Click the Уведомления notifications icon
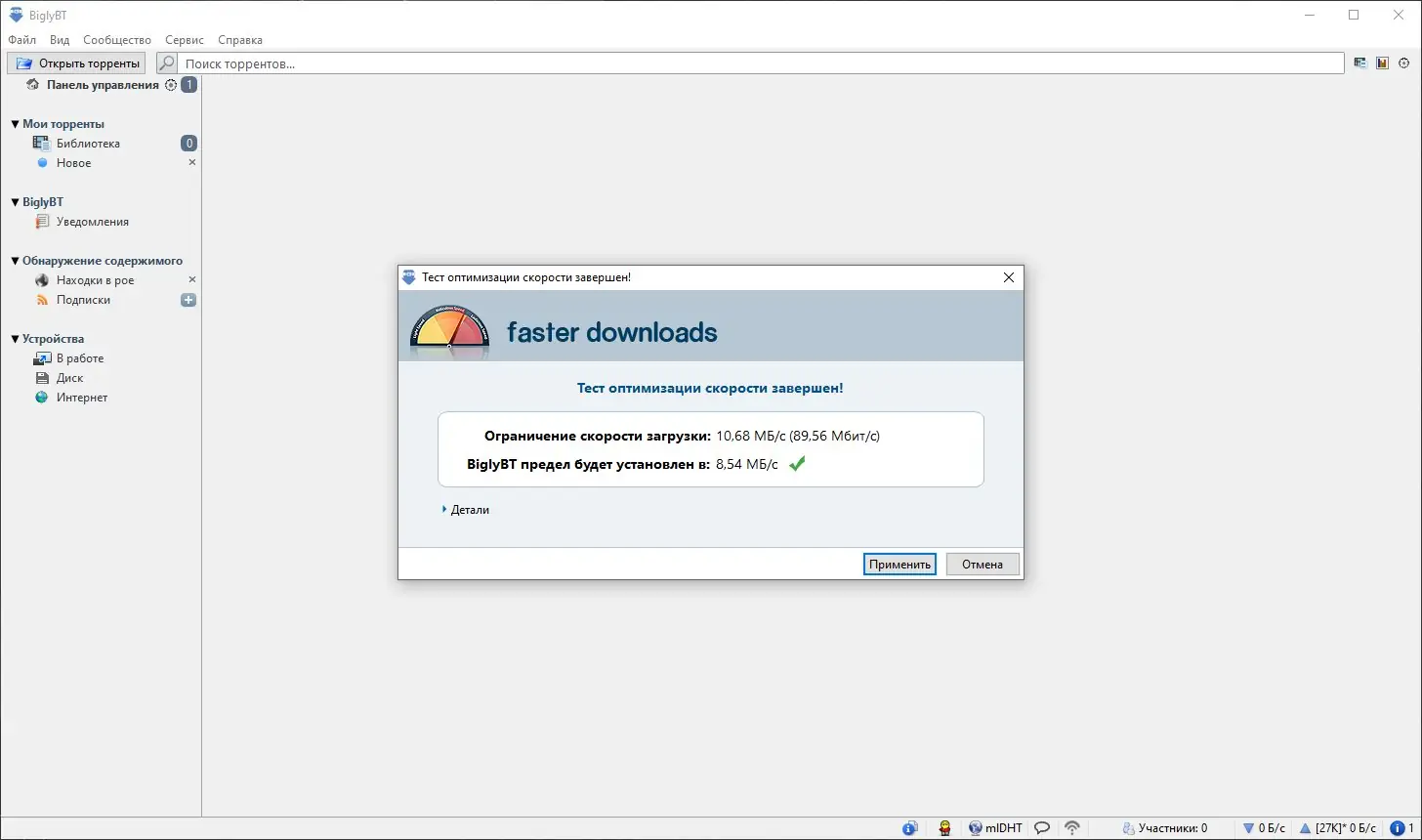 tap(42, 222)
